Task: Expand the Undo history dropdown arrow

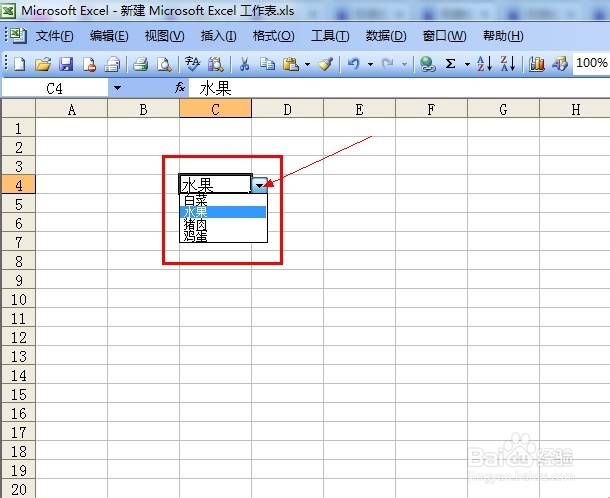Action: pyautogui.click(x=370, y=64)
